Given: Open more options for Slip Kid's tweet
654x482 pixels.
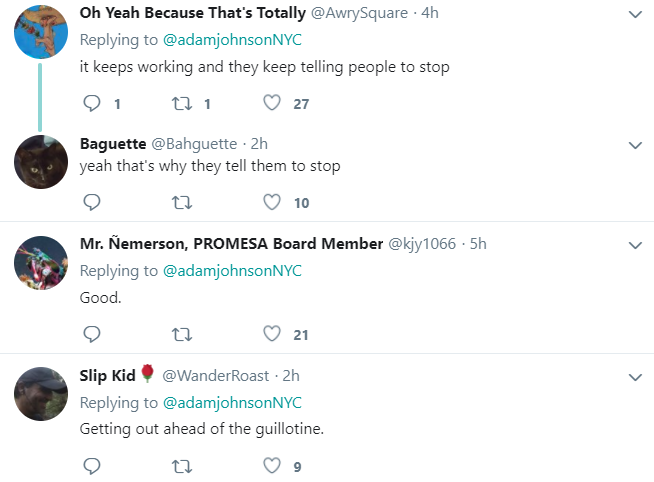Looking at the screenshot, I should click(x=635, y=377).
